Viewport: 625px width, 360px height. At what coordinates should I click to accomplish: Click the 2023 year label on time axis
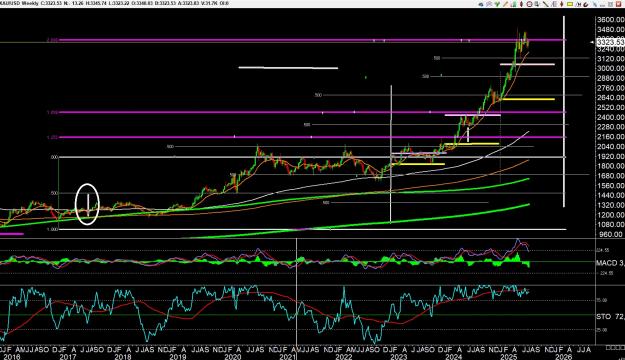click(399, 357)
